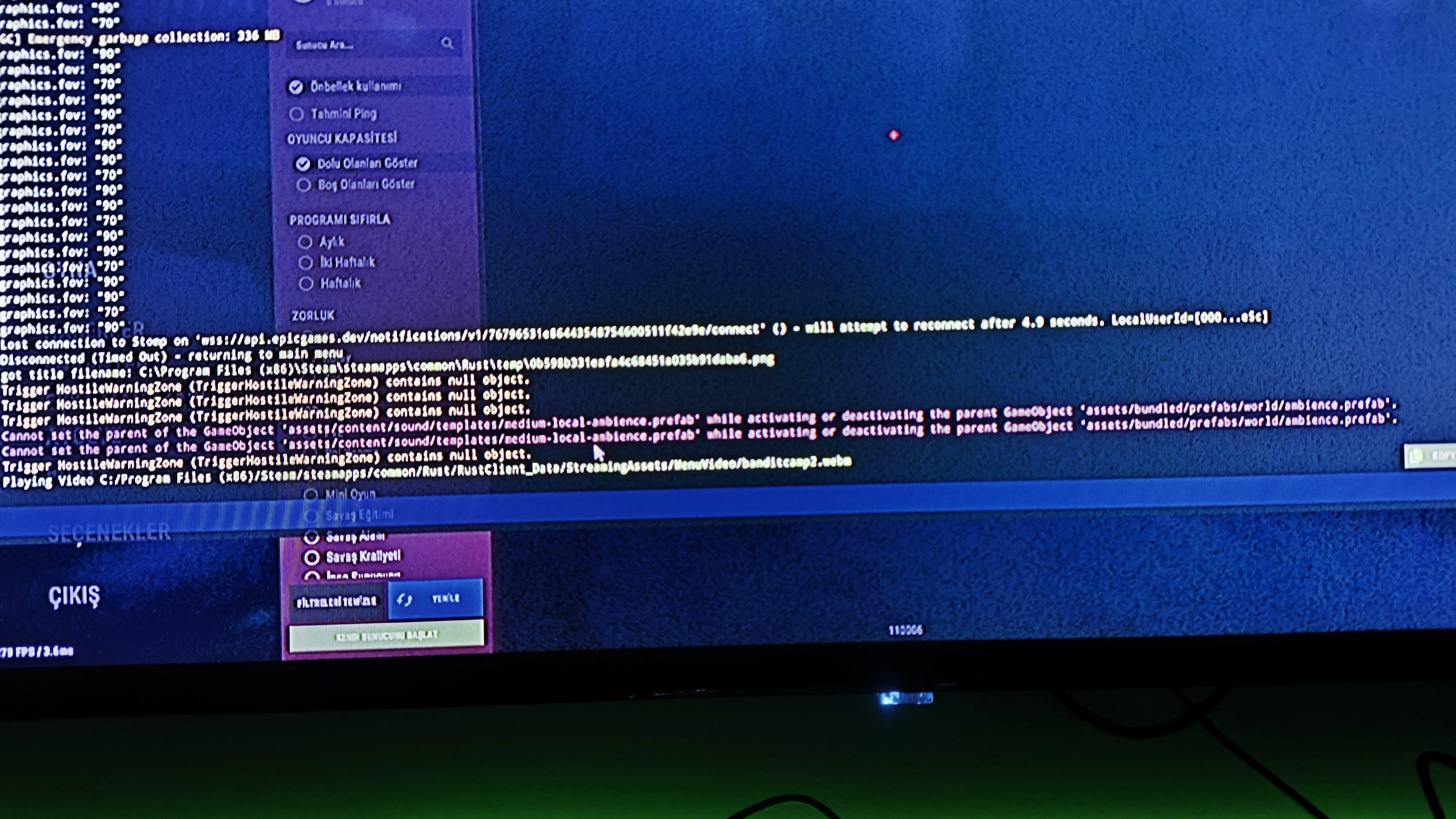Click the green Kendi Sunucunu Başlat button
Screen dimensions: 1456x819
387,635
